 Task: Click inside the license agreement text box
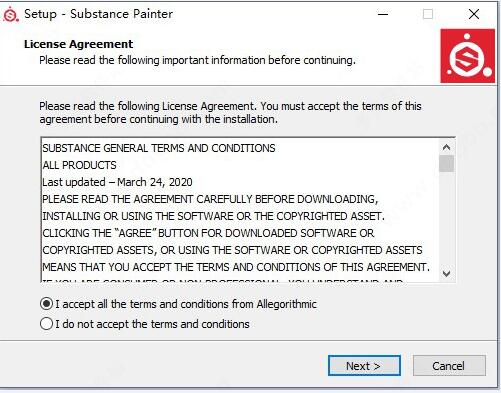[x=240, y=210]
